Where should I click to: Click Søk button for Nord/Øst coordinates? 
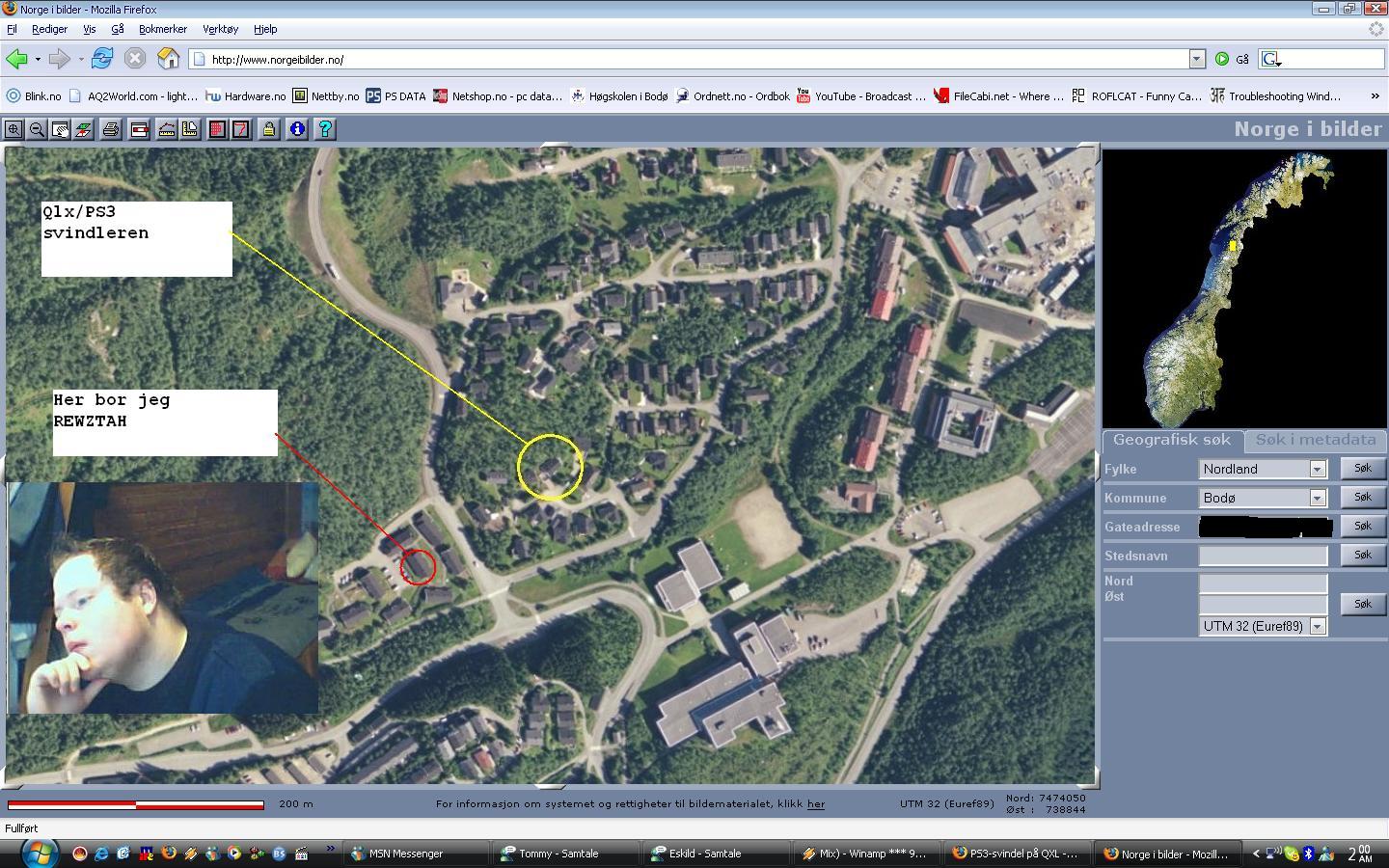click(x=1363, y=604)
